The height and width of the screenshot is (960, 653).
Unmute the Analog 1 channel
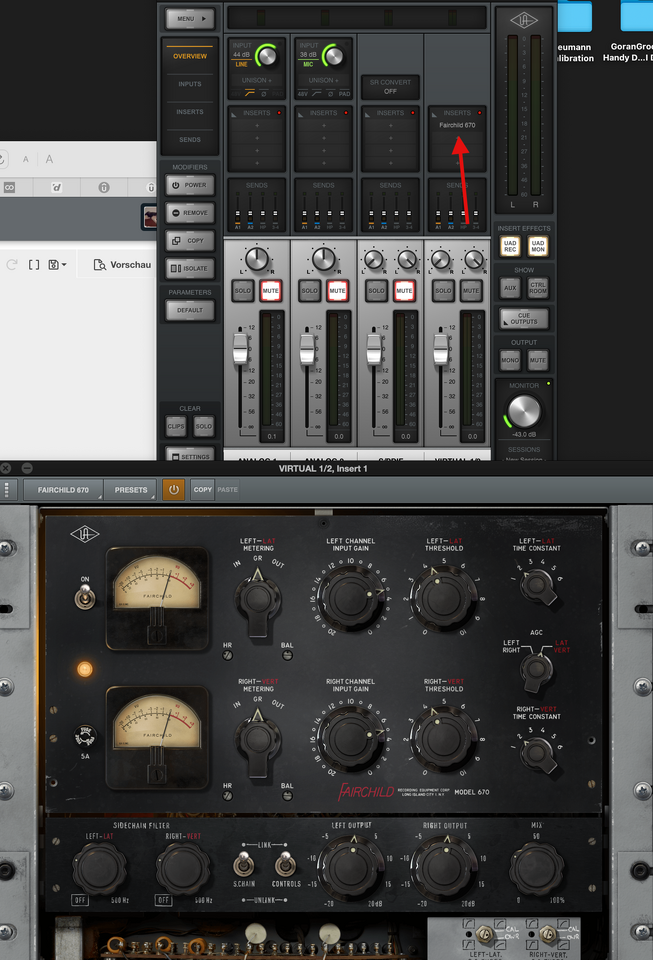pyautogui.click(x=271, y=291)
